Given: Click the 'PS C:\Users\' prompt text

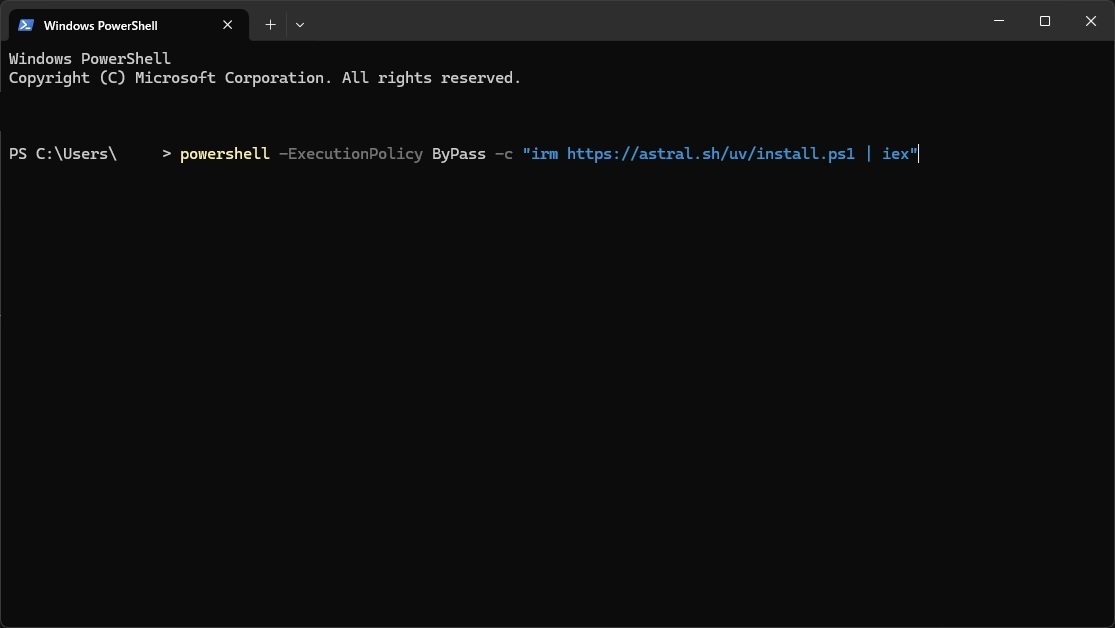Looking at the screenshot, I should [x=63, y=154].
